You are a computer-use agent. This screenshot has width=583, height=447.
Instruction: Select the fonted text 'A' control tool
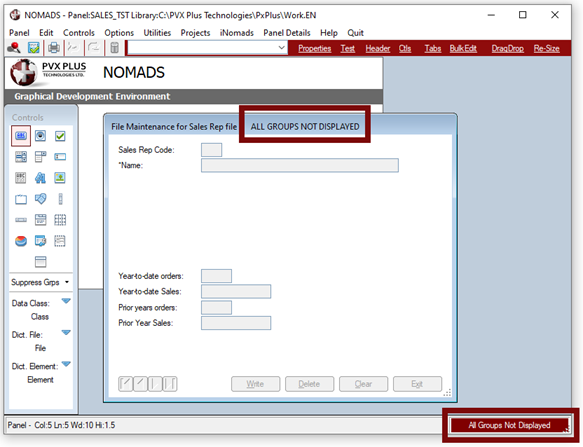click(x=40, y=178)
